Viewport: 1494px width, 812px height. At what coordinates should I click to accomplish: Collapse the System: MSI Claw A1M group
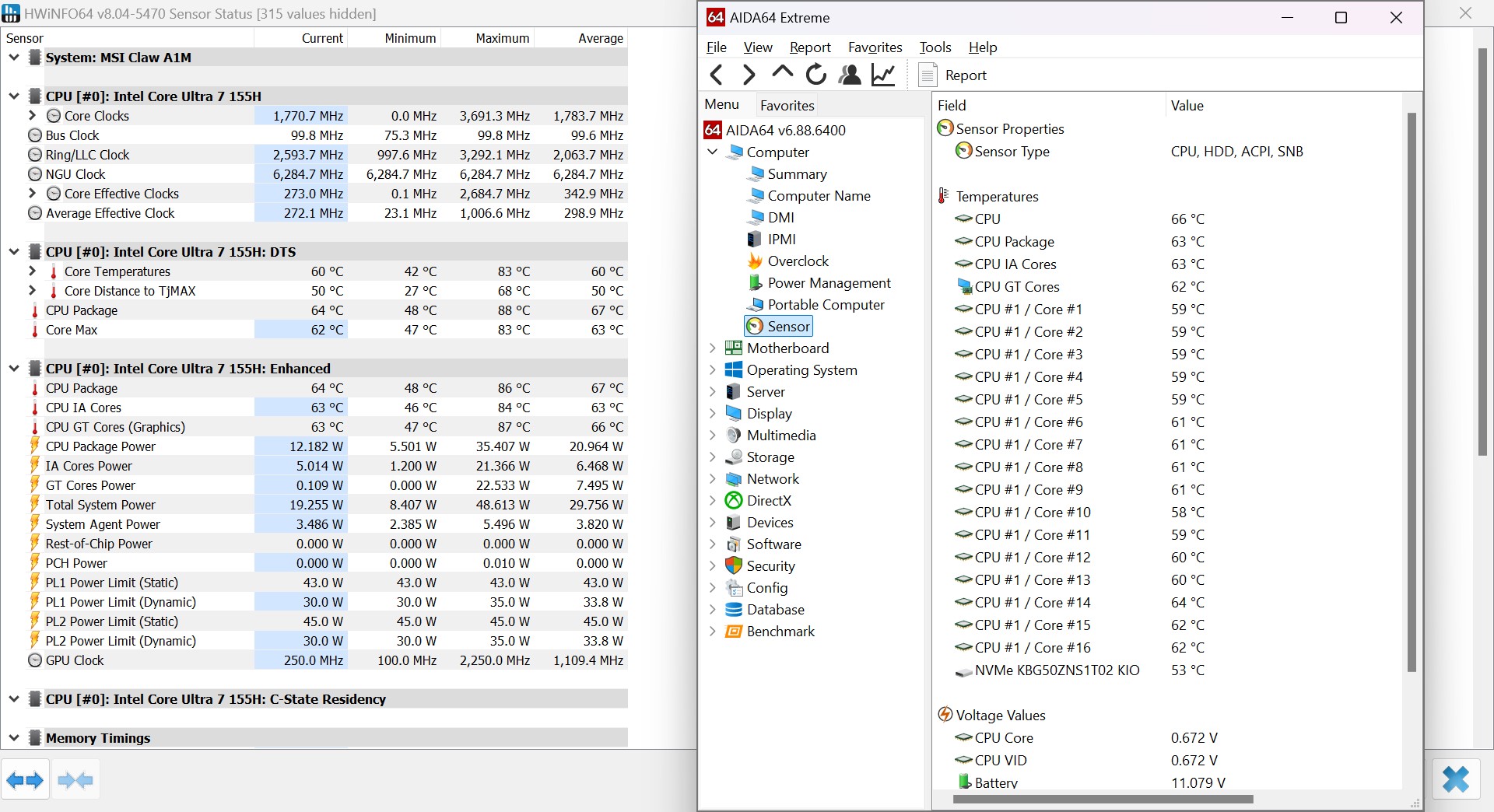point(14,57)
